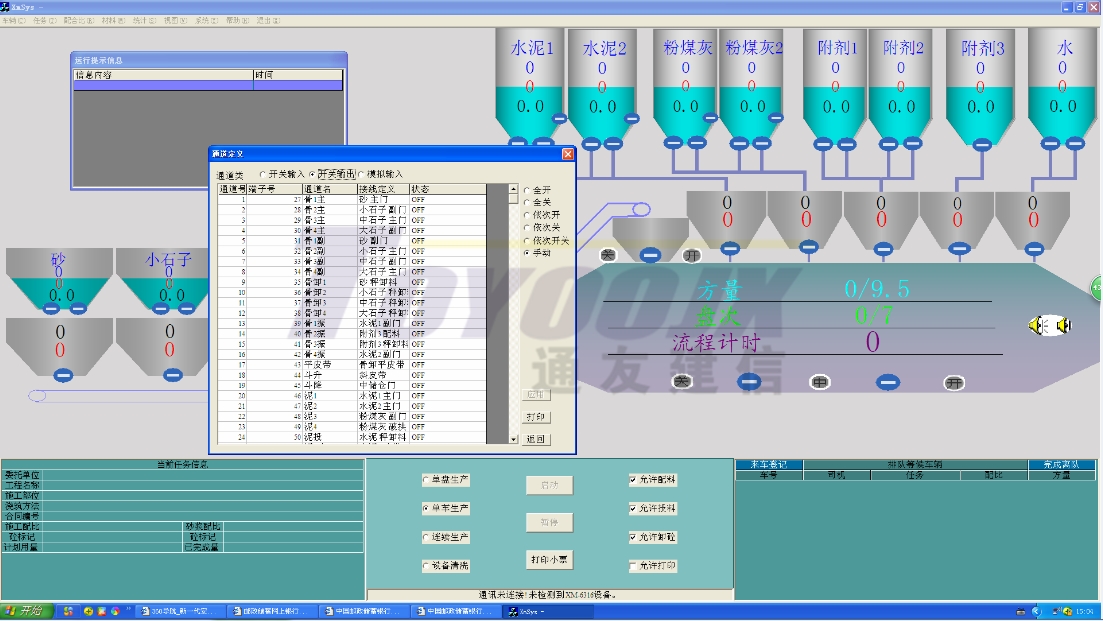Screen dimensions: 1103x621
Task: Click the side valve on the 水泥2 silo
Action: 632,119
